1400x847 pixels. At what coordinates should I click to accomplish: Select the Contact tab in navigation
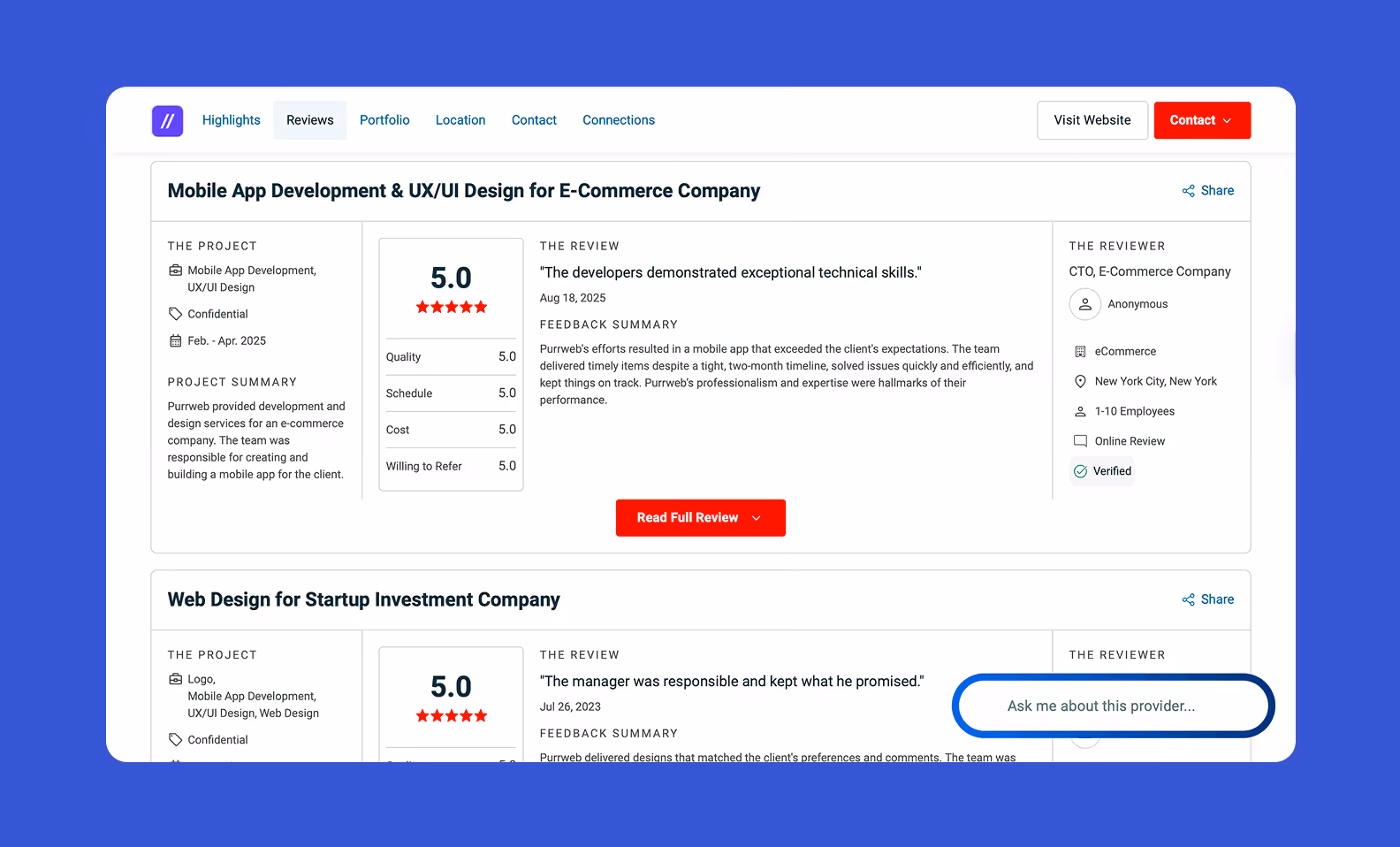[x=534, y=120]
